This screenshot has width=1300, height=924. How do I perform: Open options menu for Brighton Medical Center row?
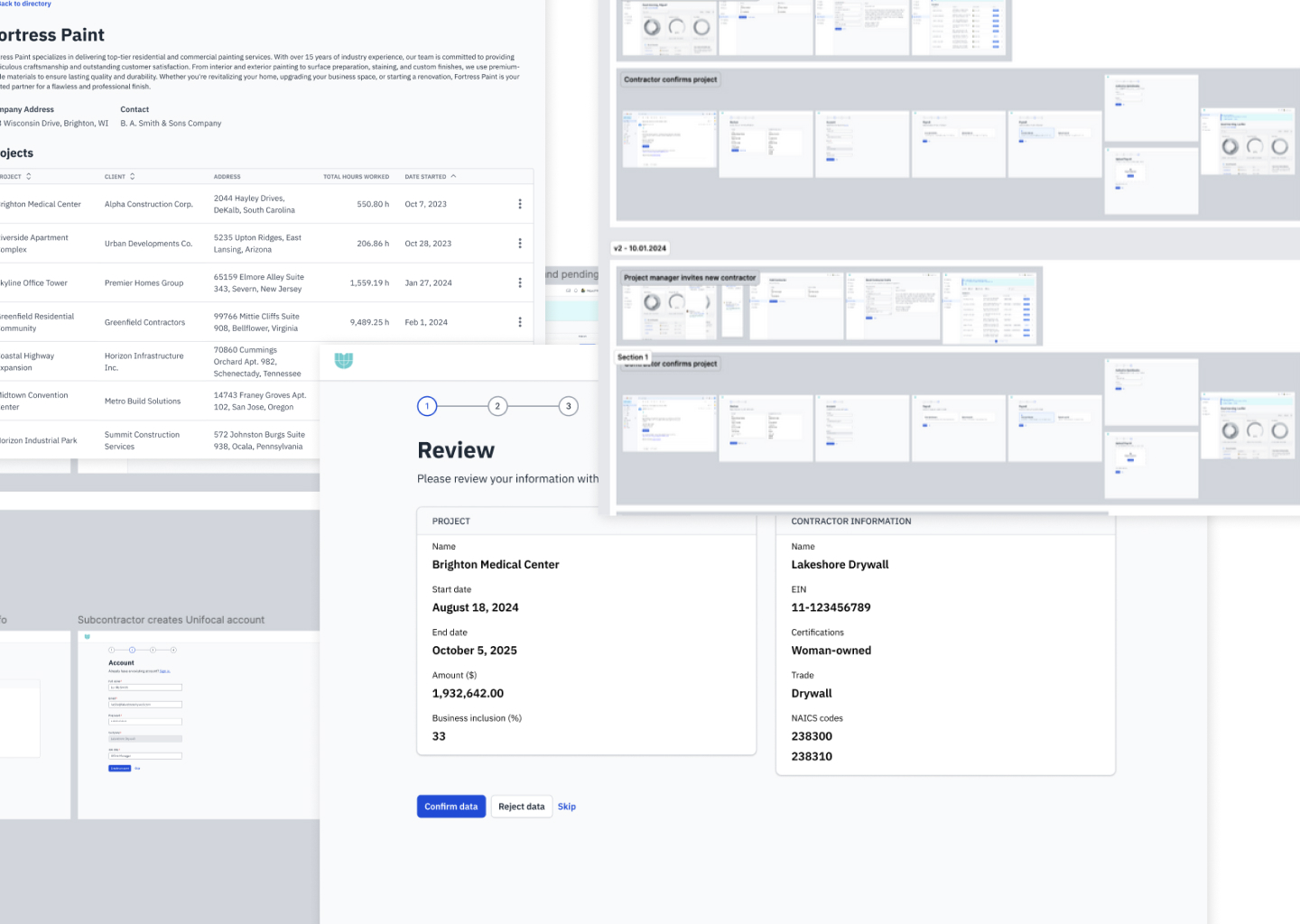[519, 204]
